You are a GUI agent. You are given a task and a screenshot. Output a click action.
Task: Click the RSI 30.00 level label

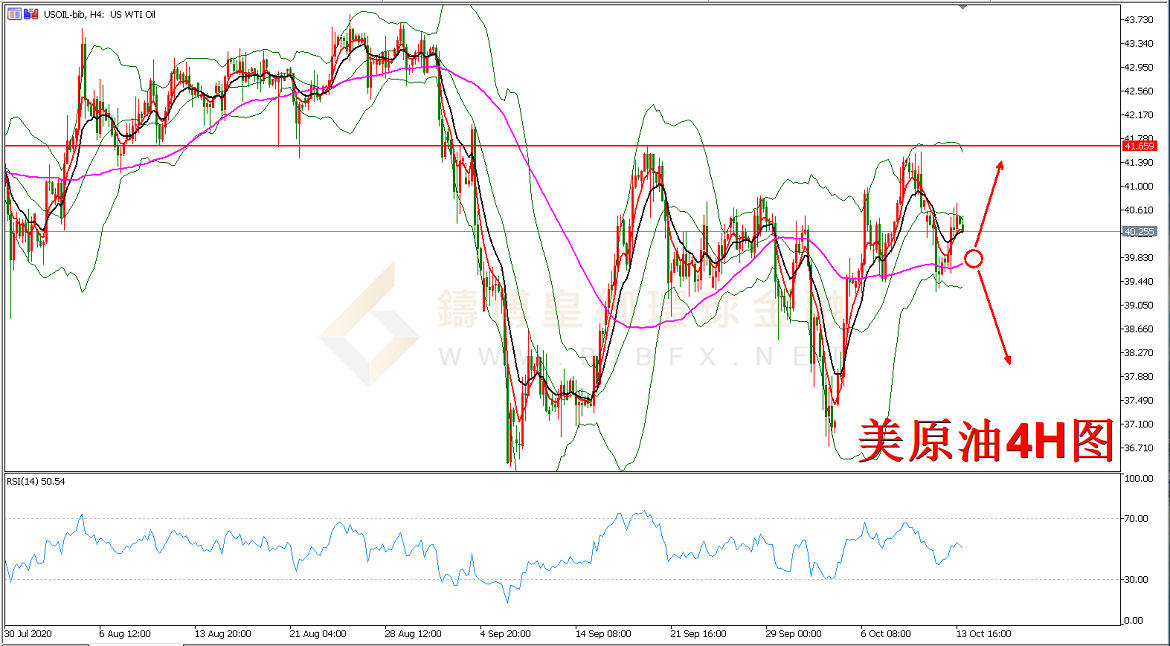(x=1137, y=579)
